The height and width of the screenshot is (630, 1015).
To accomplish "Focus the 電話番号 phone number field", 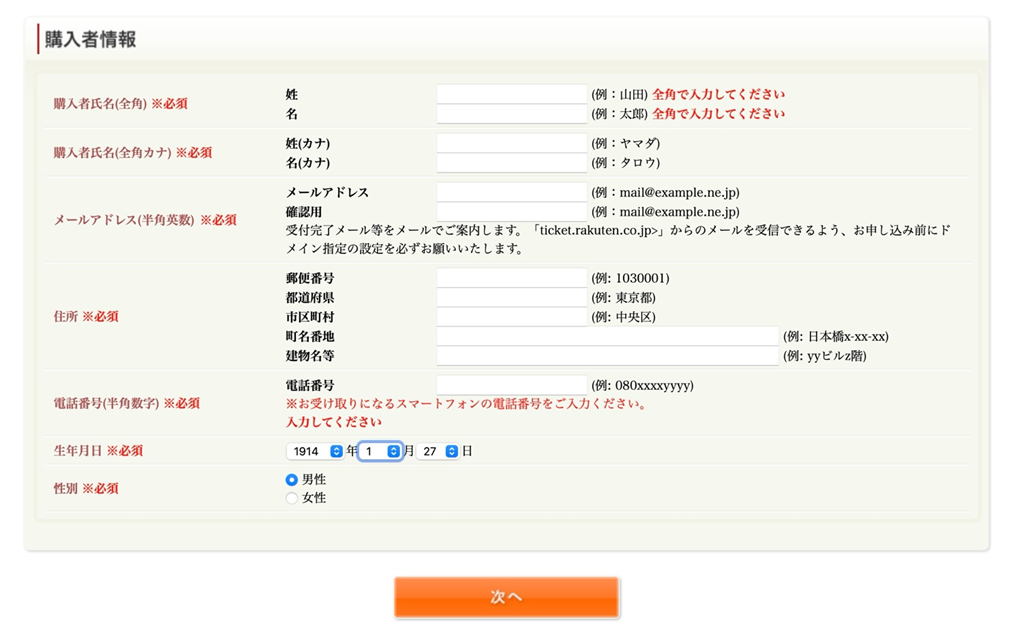I will 511,385.
